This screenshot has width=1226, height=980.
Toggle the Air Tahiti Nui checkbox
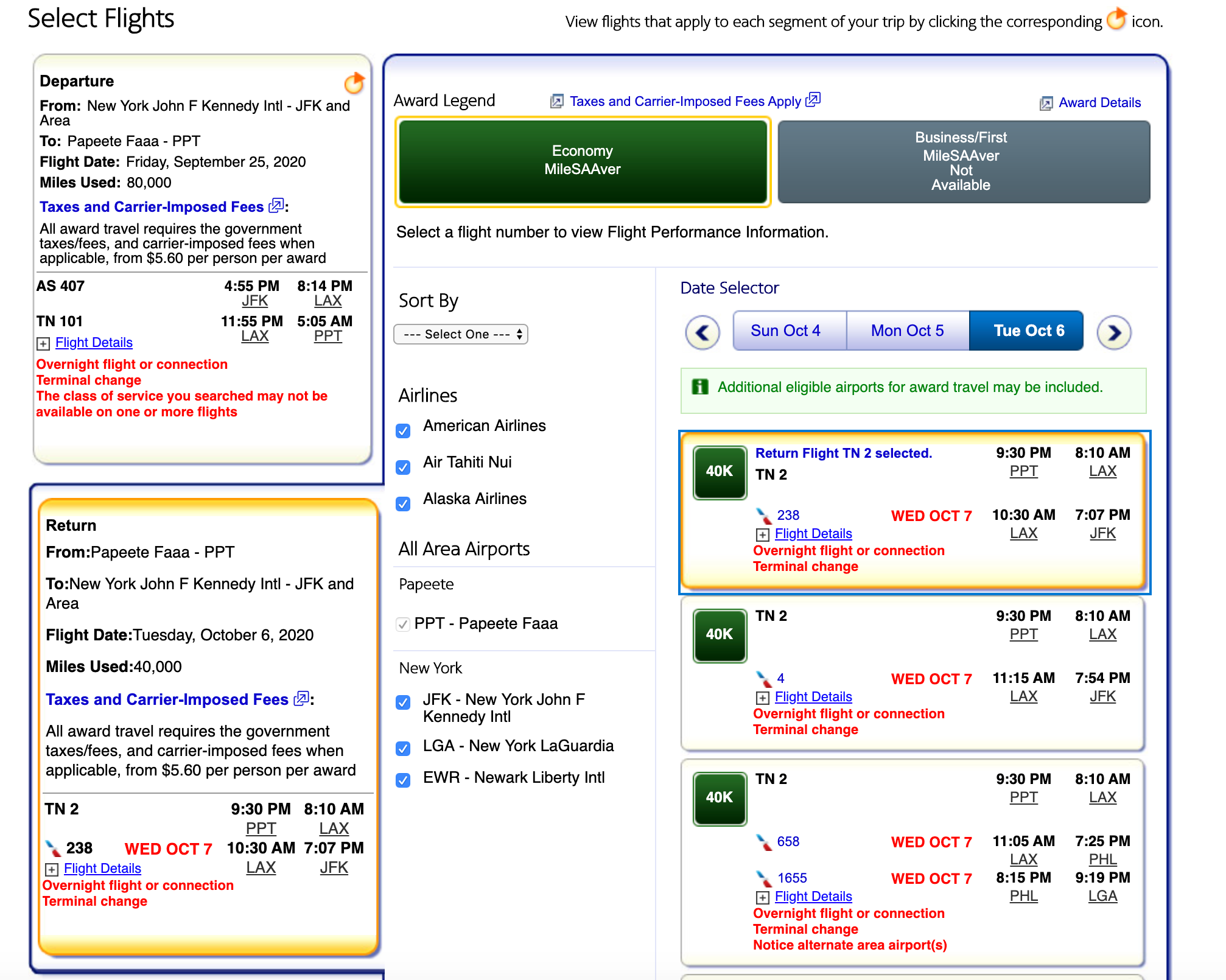click(403, 467)
